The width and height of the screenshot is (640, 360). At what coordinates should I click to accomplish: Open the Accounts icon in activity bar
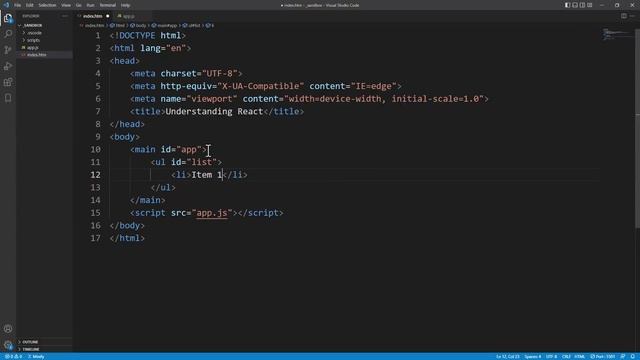coord(8,329)
